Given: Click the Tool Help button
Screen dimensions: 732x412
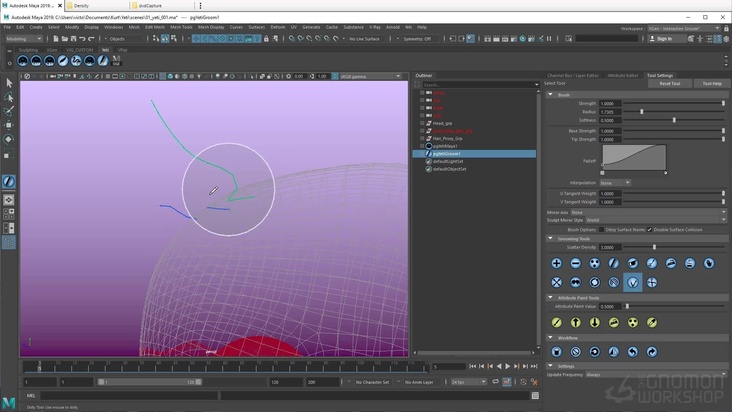Looking at the screenshot, I should [711, 84].
